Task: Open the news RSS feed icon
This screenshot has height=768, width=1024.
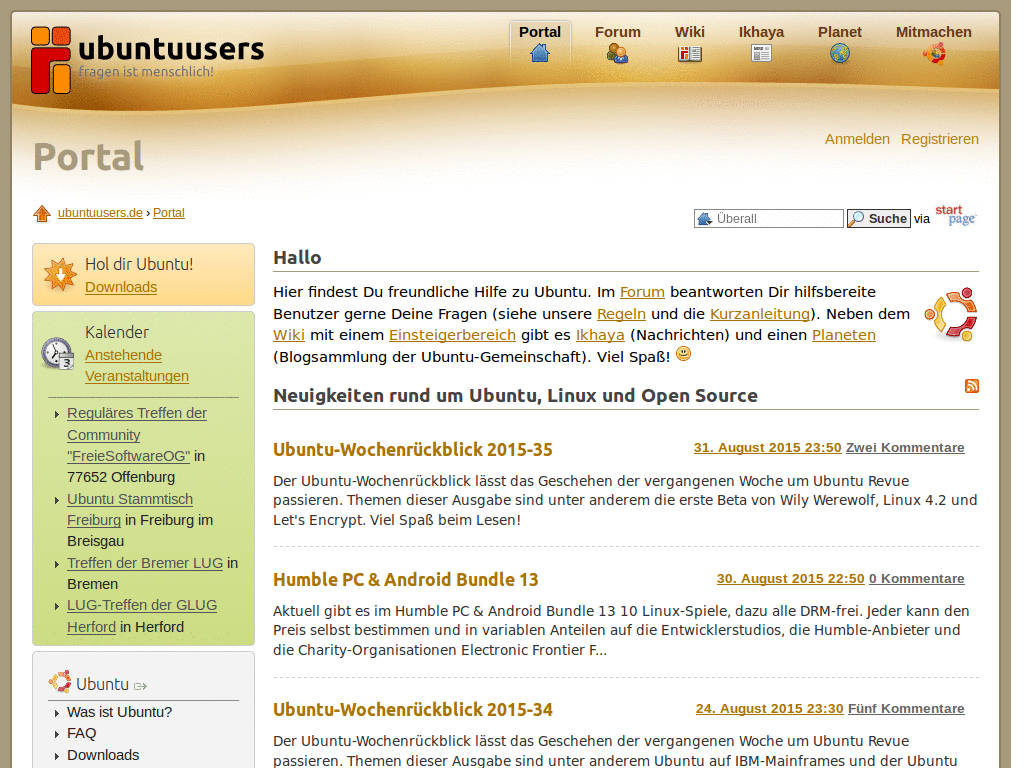Action: tap(972, 386)
